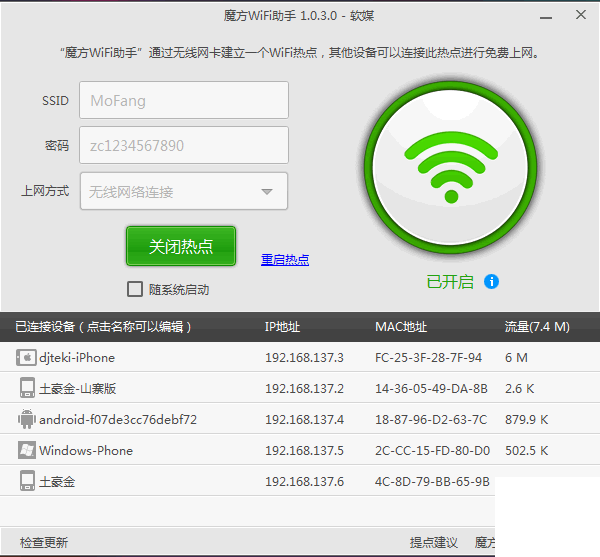Click the 879.9 K traffic value
Image resolution: width=600 pixels, height=557 pixels.
527,419
